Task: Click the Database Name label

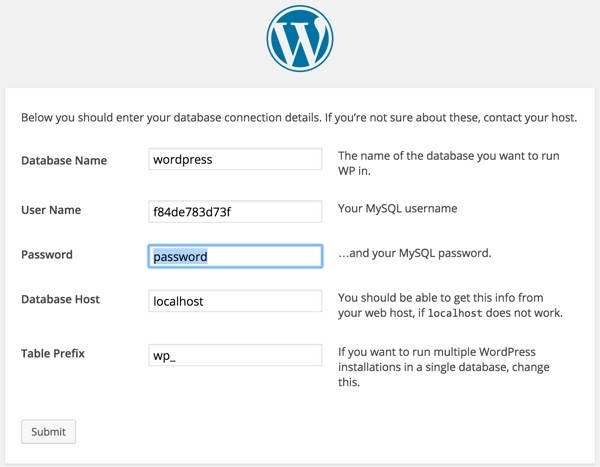Action: click(x=64, y=160)
